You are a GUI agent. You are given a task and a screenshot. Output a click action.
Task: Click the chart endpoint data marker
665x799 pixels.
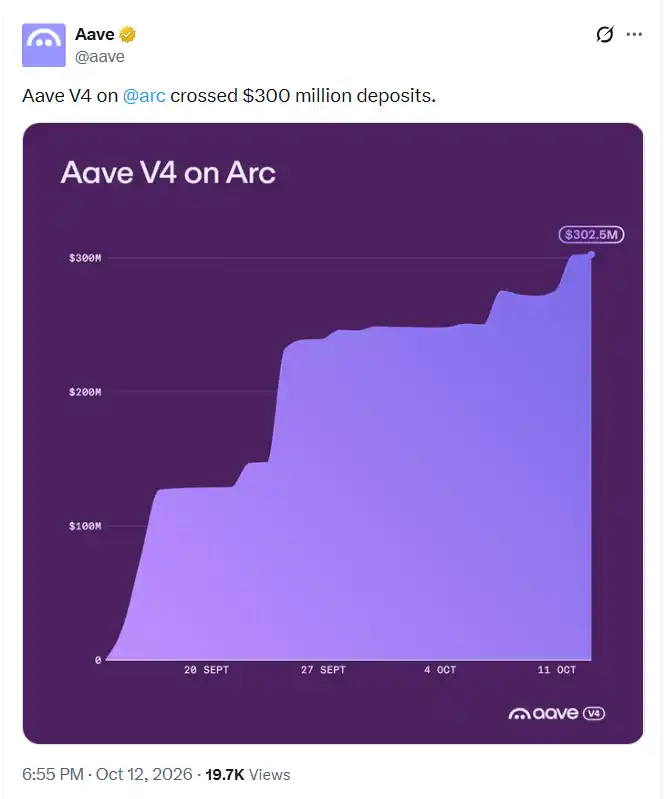tap(591, 254)
